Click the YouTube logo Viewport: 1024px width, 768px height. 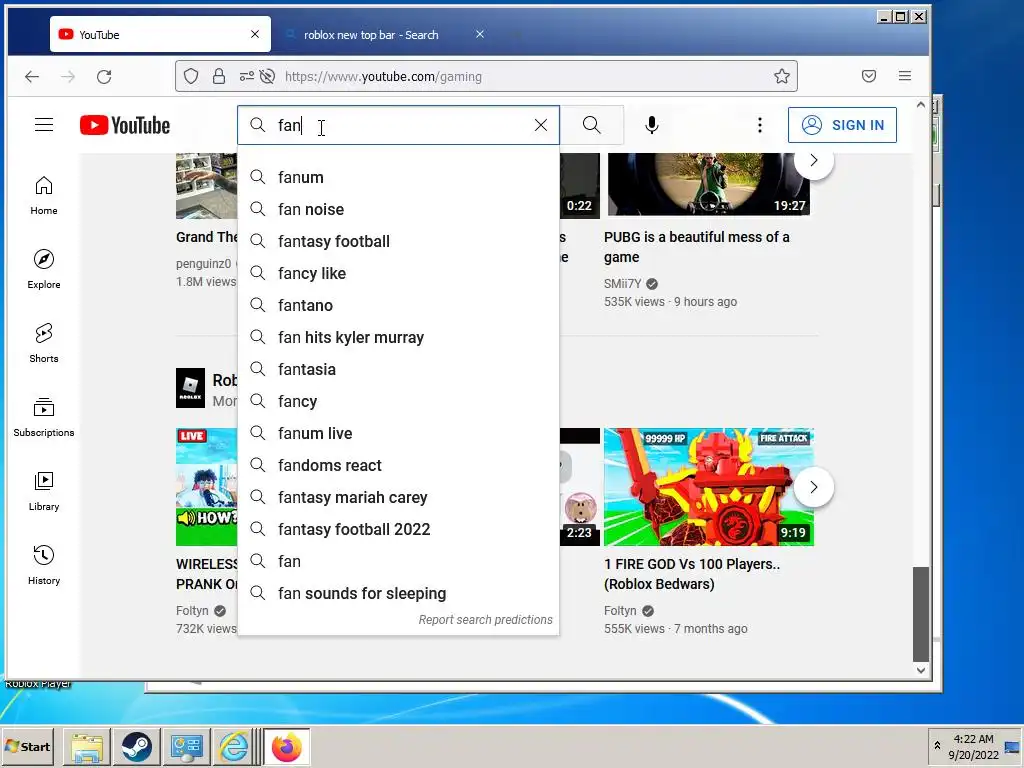[x=125, y=125]
